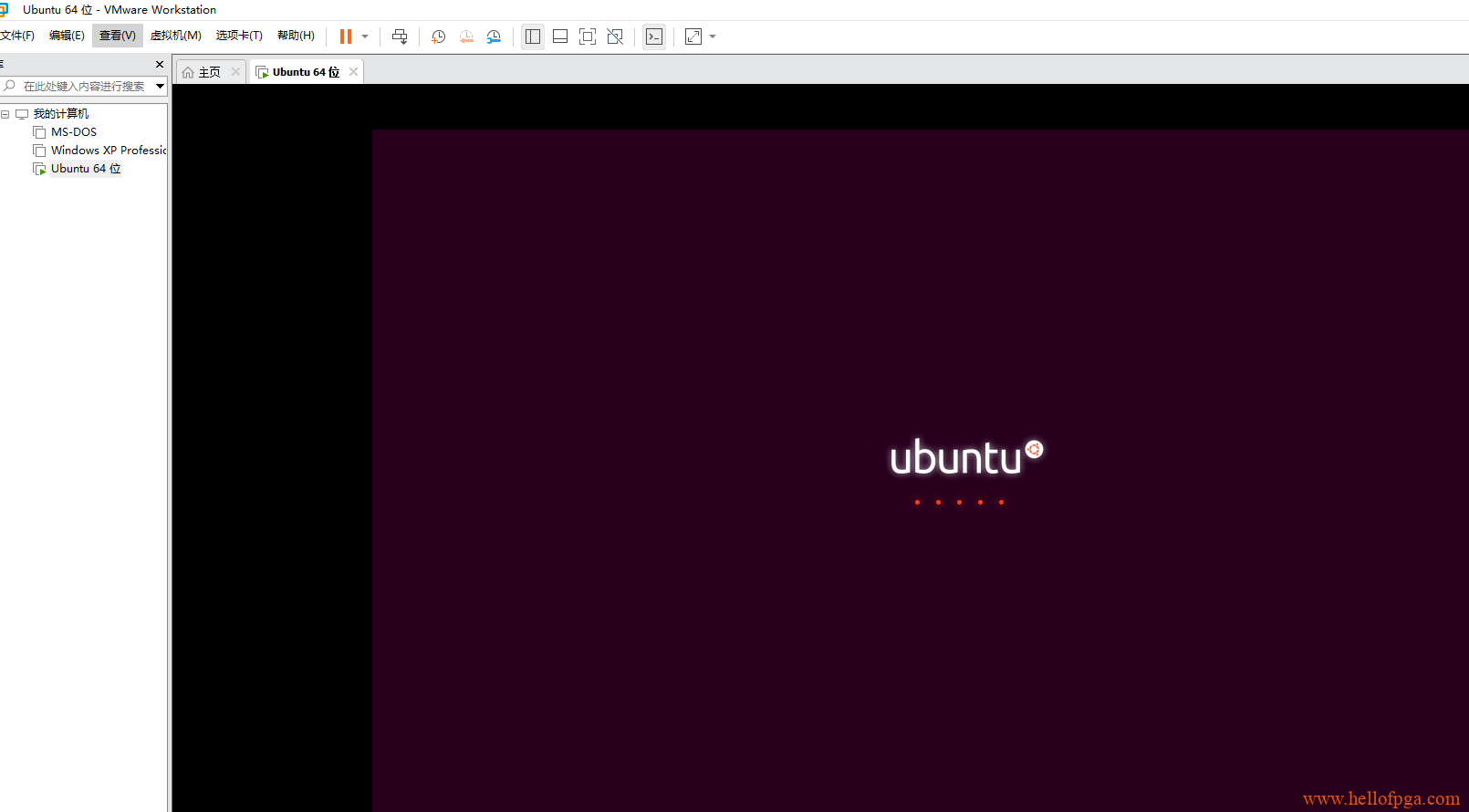
Task: Open the 虚拟机(M) menu
Action: tap(175, 36)
